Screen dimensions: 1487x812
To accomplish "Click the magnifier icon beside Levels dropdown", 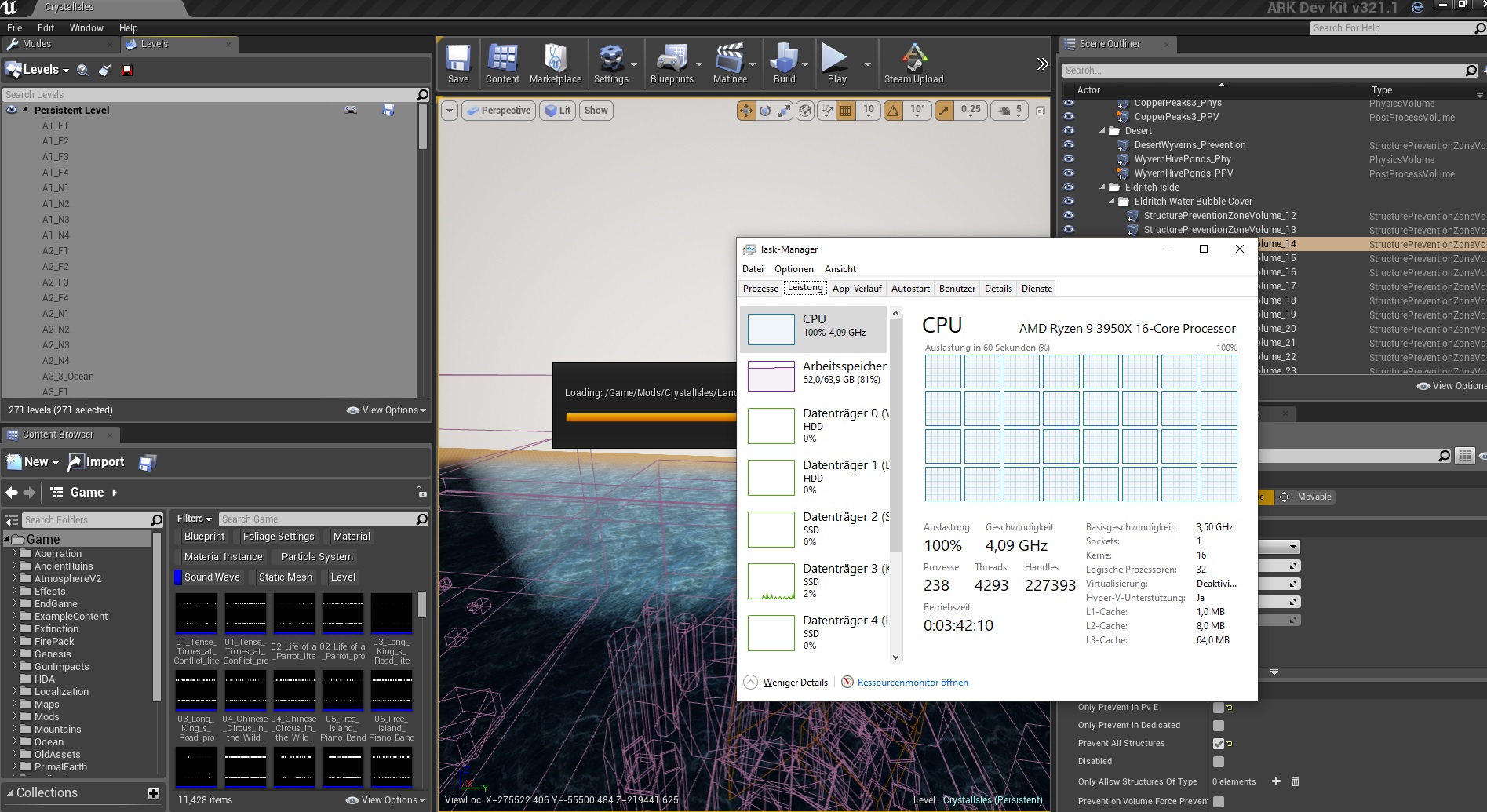I will [82, 70].
